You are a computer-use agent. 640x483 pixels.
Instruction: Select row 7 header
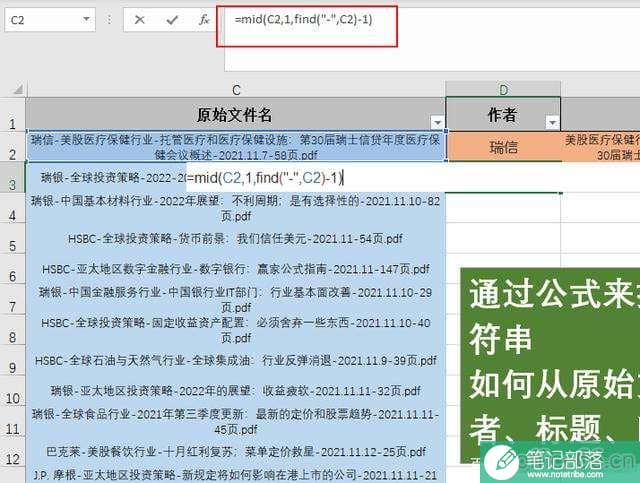pyautogui.click(x=13, y=300)
